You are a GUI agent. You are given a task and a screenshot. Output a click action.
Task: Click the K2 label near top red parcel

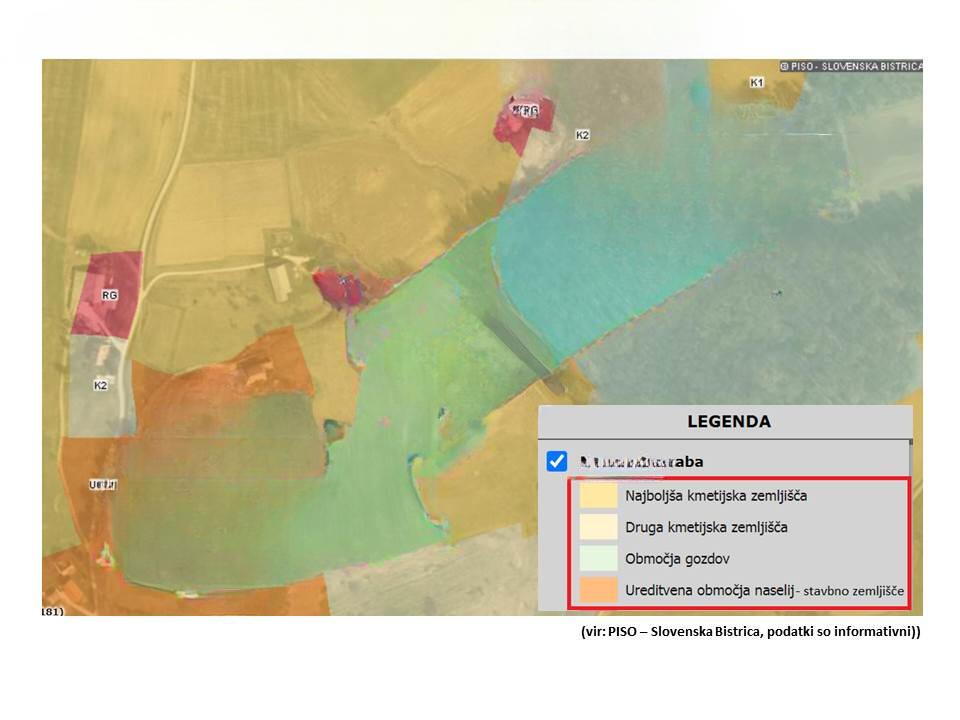coord(582,135)
